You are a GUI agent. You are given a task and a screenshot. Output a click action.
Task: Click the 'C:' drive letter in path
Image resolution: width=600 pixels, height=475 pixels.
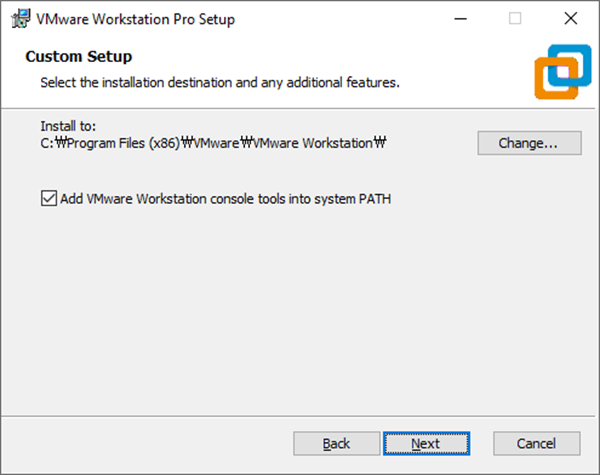click(46, 143)
